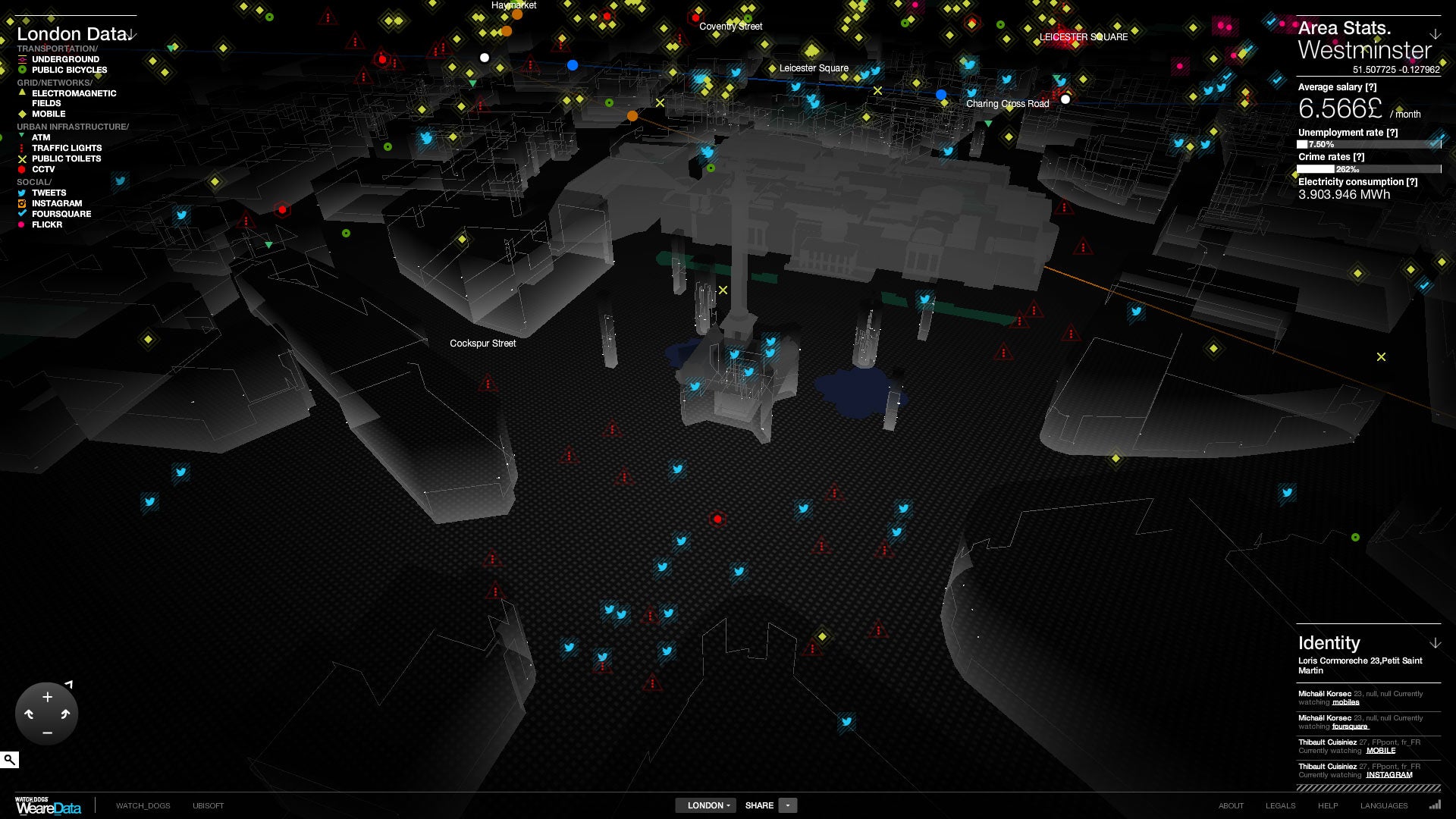Rotate the map view right
1456x819 pixels.
click(x=65, y=714)
